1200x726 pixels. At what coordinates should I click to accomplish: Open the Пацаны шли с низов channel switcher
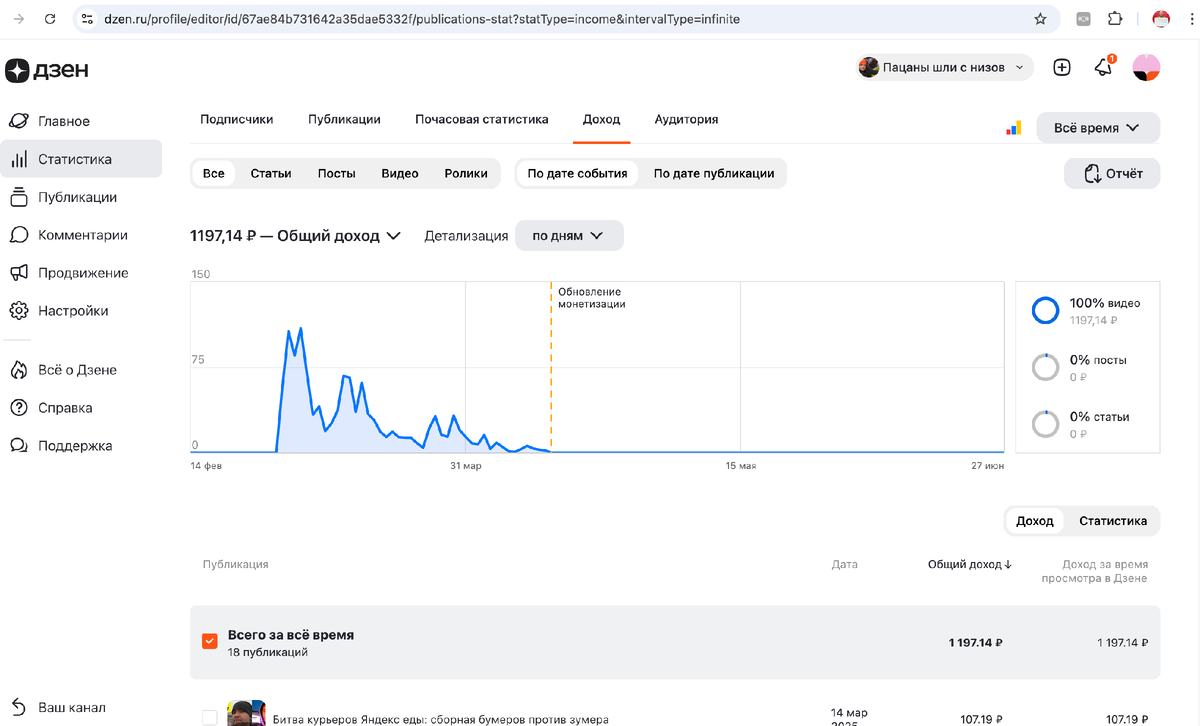click(x=945, y=67)
